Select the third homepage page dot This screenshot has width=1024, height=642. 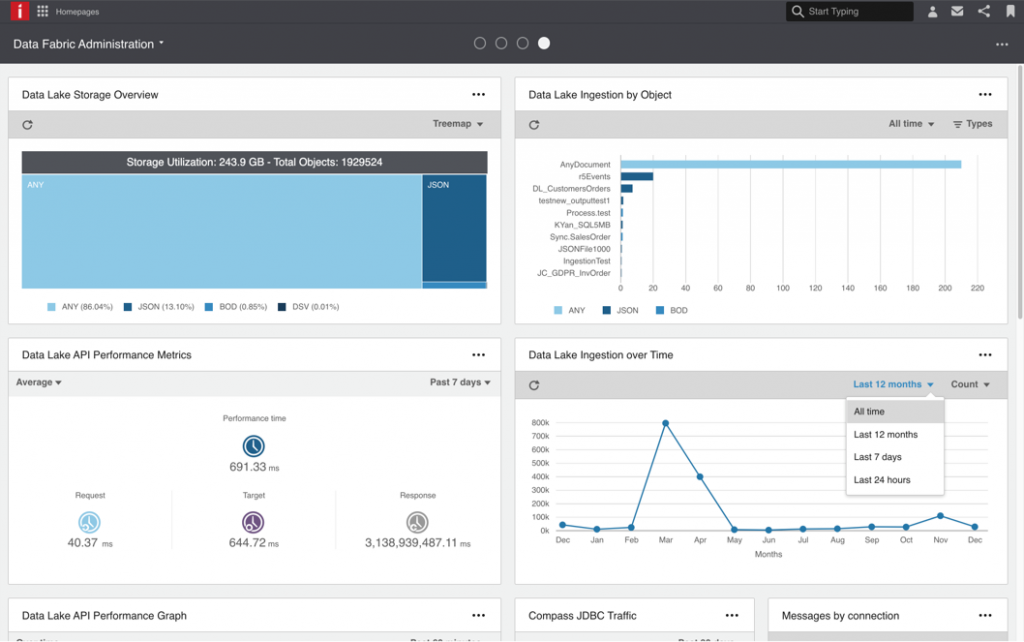click(x=522, y=43)
